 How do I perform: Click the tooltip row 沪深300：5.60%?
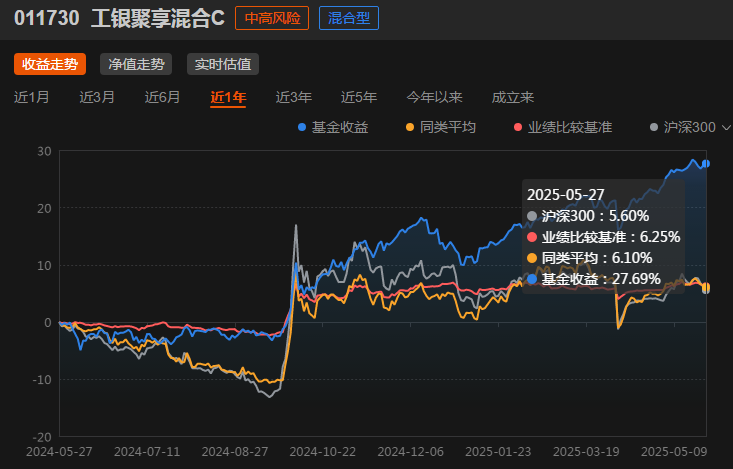[588, 216]
